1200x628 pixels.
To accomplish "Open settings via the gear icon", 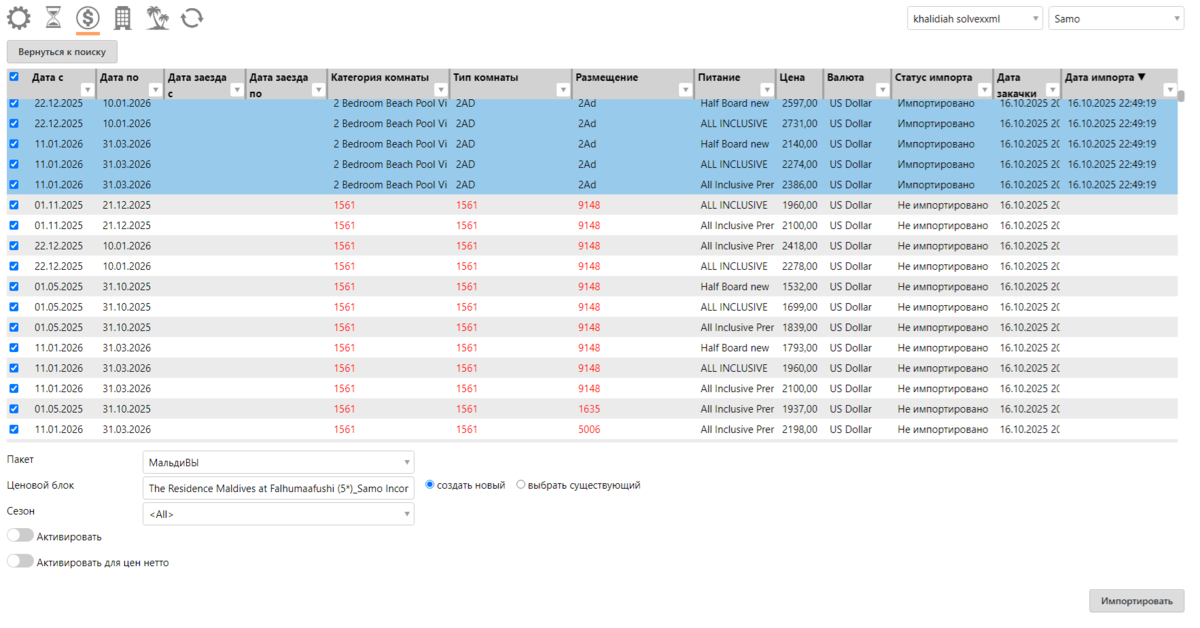I will tap(19, 17).
